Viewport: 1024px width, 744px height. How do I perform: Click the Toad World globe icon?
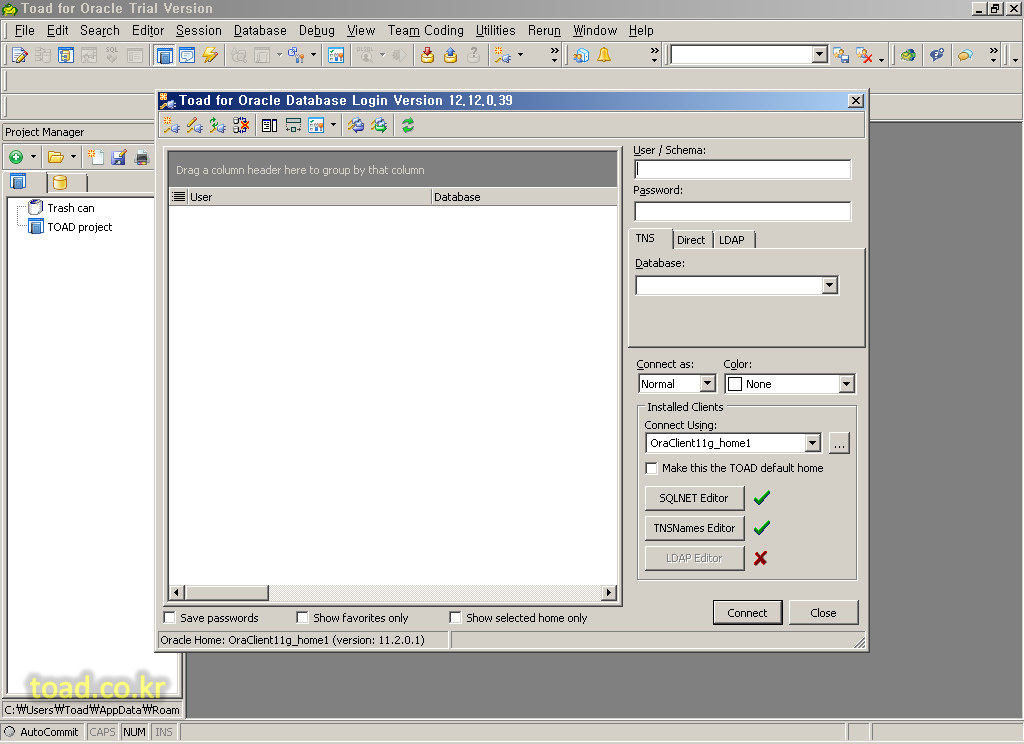click(908, 56)
